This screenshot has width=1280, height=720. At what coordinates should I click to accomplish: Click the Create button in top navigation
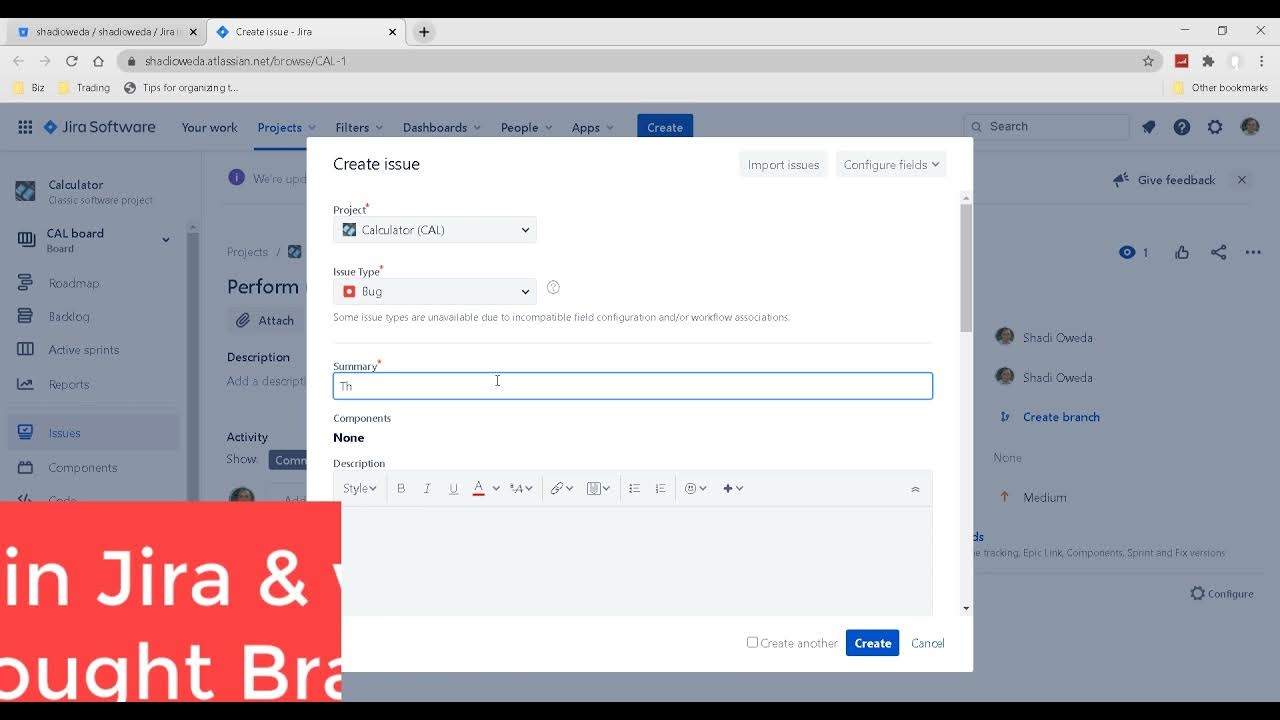point(665,127)
